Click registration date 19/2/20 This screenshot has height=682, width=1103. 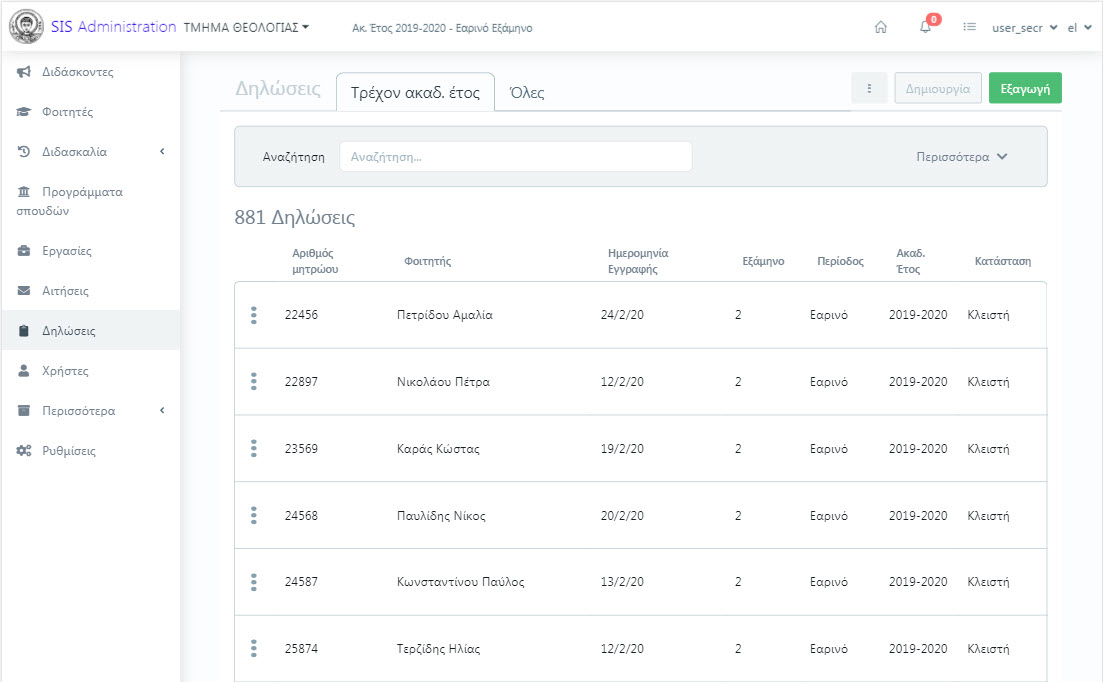tap(622, 449)
